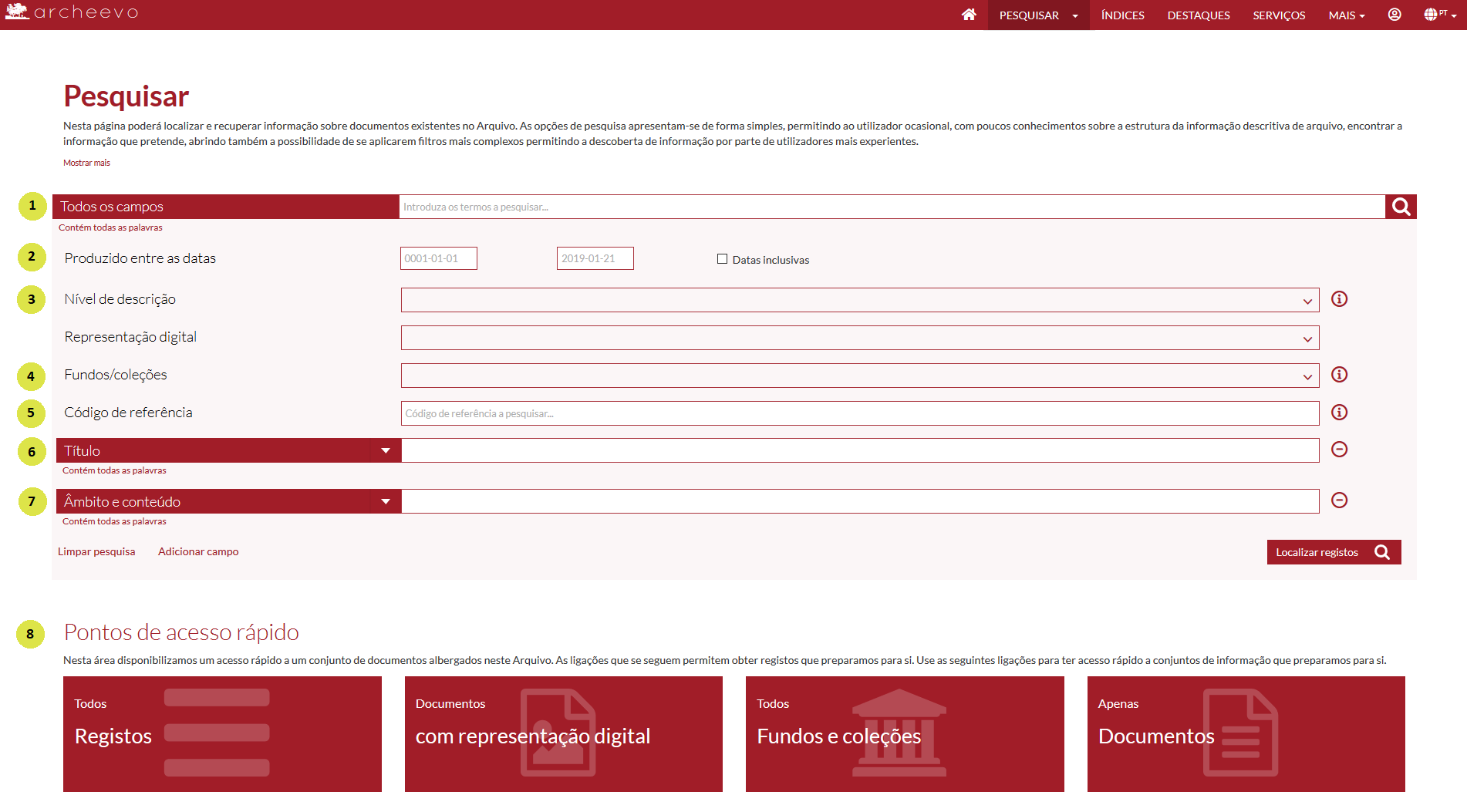This screenshot has height=812, width=1467.
Task: Open the language globe selector
Action: (x=1439, y=15)
